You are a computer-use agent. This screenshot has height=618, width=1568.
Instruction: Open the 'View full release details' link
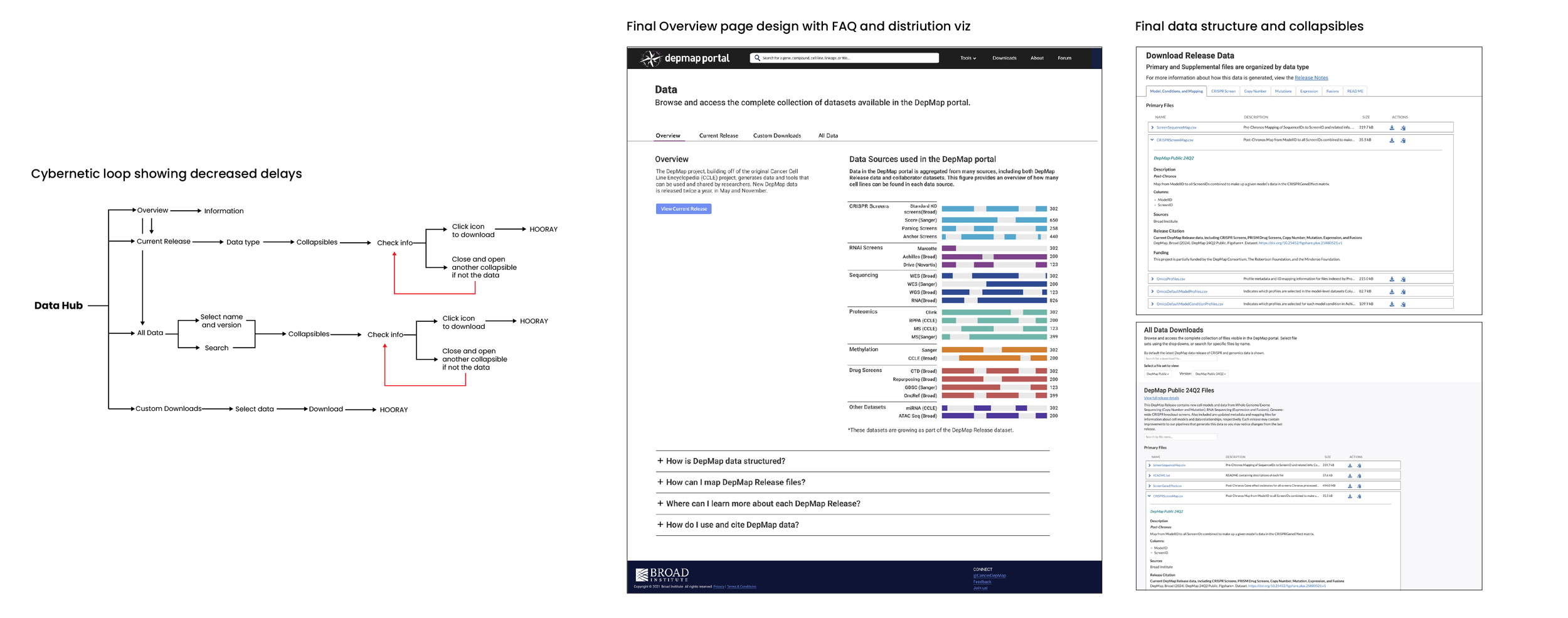click(1161, 398)
